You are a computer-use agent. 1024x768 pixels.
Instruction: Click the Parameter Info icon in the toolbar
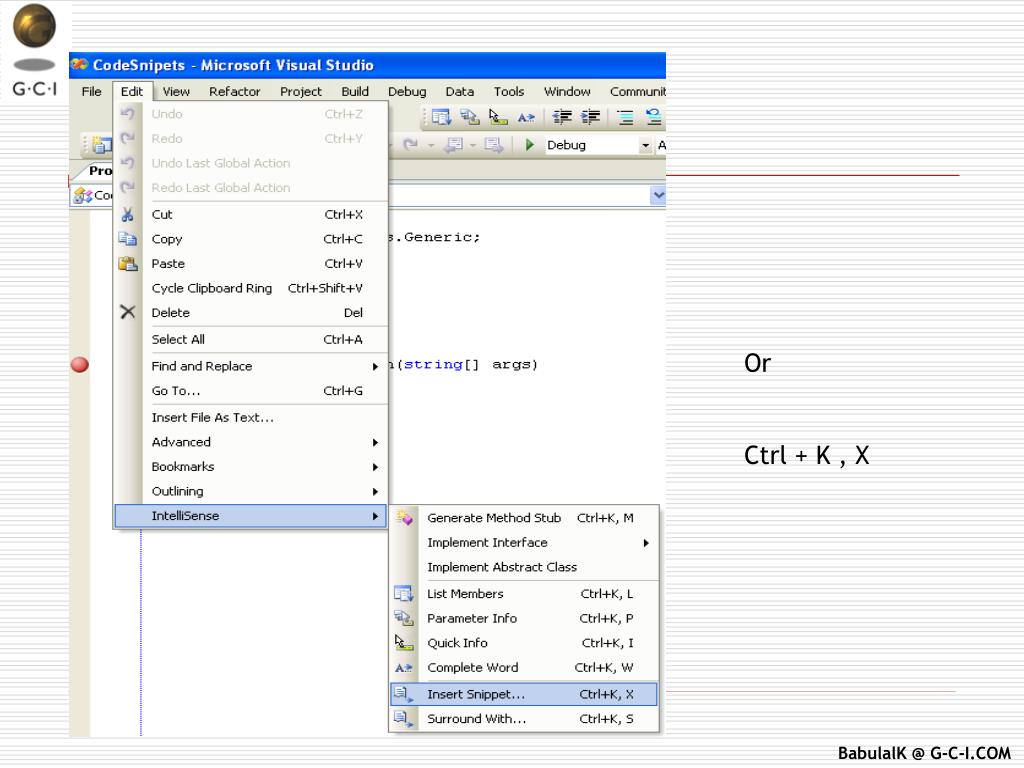(x=470, y=117)
